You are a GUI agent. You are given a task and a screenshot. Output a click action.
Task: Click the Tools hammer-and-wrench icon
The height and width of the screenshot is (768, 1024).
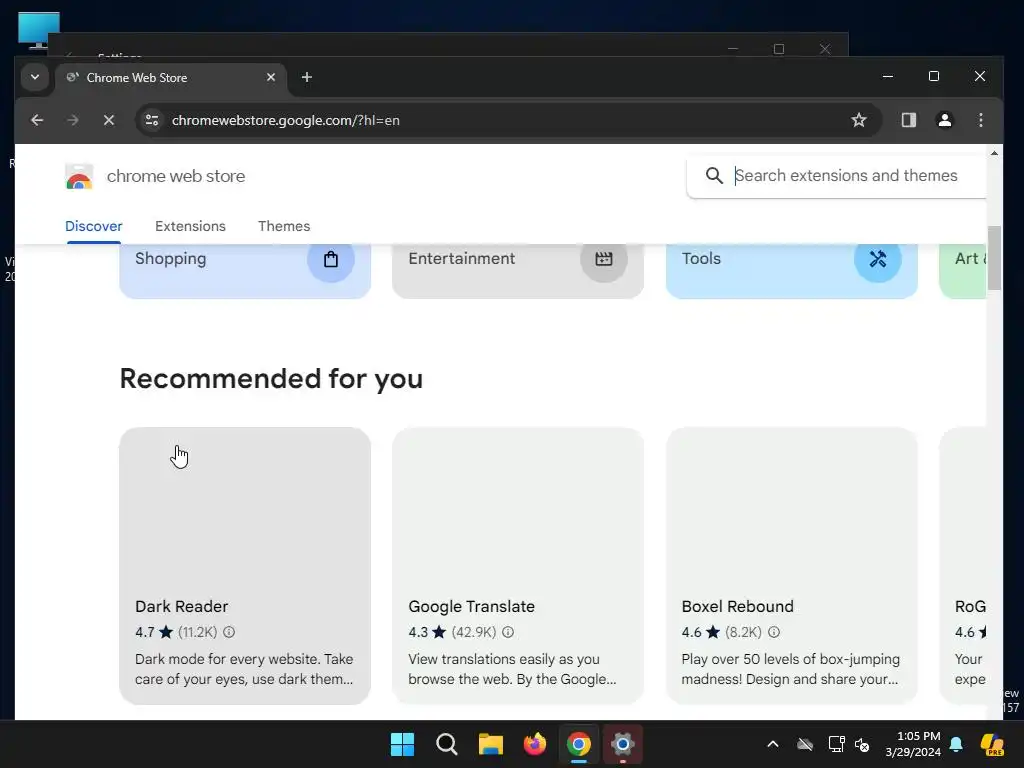pyautogui.click(x=878, y=259)
